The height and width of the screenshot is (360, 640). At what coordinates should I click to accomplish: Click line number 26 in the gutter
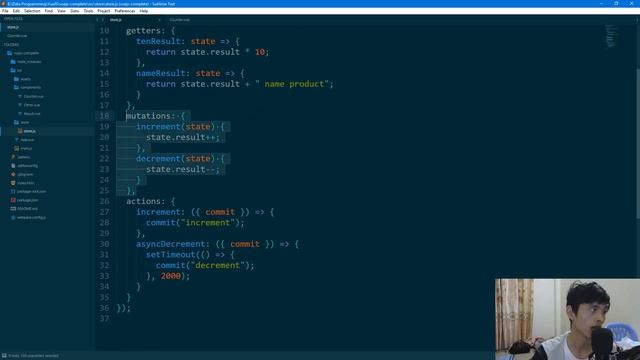[x=104, y=201]
